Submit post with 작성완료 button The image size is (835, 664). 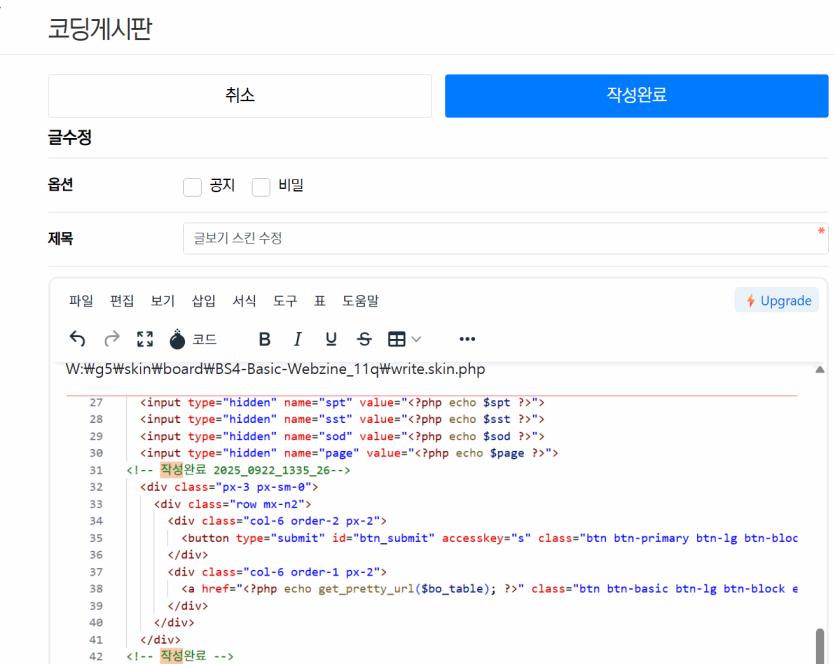tap(636, 96)
